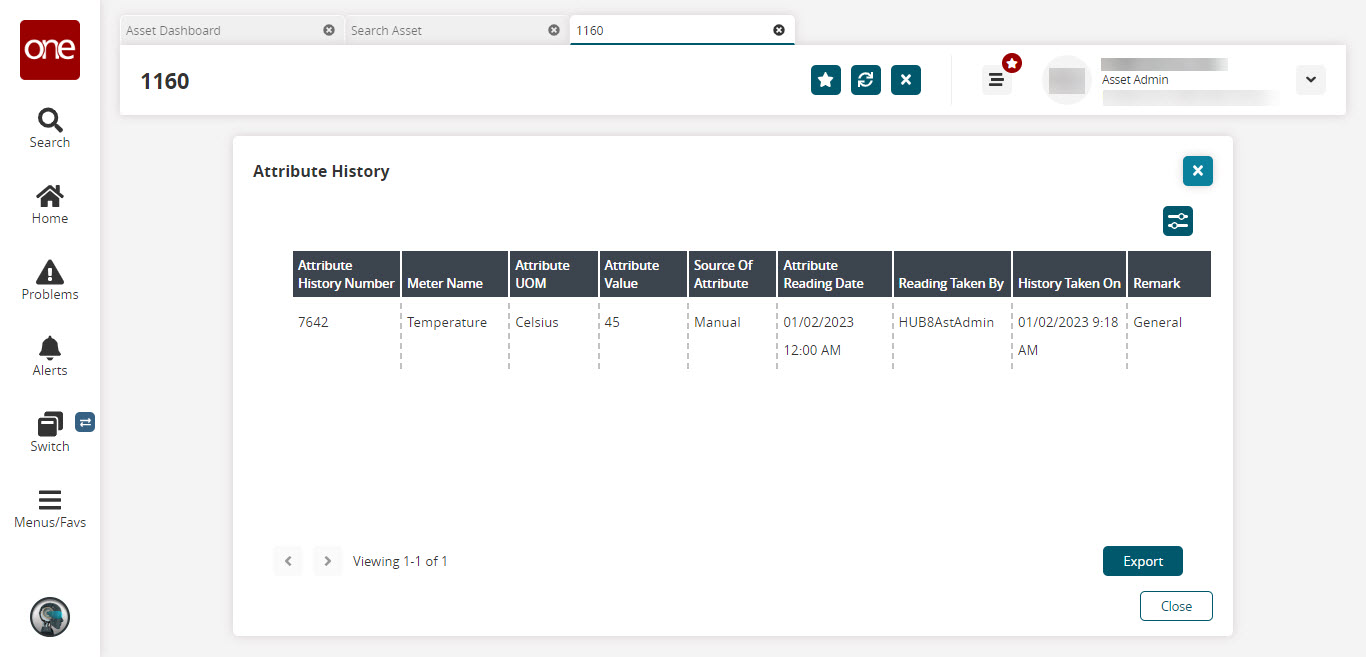Refresh the 1160 page
The image size is (1366, 657).
pyautogui.click(x=865, y=80)
